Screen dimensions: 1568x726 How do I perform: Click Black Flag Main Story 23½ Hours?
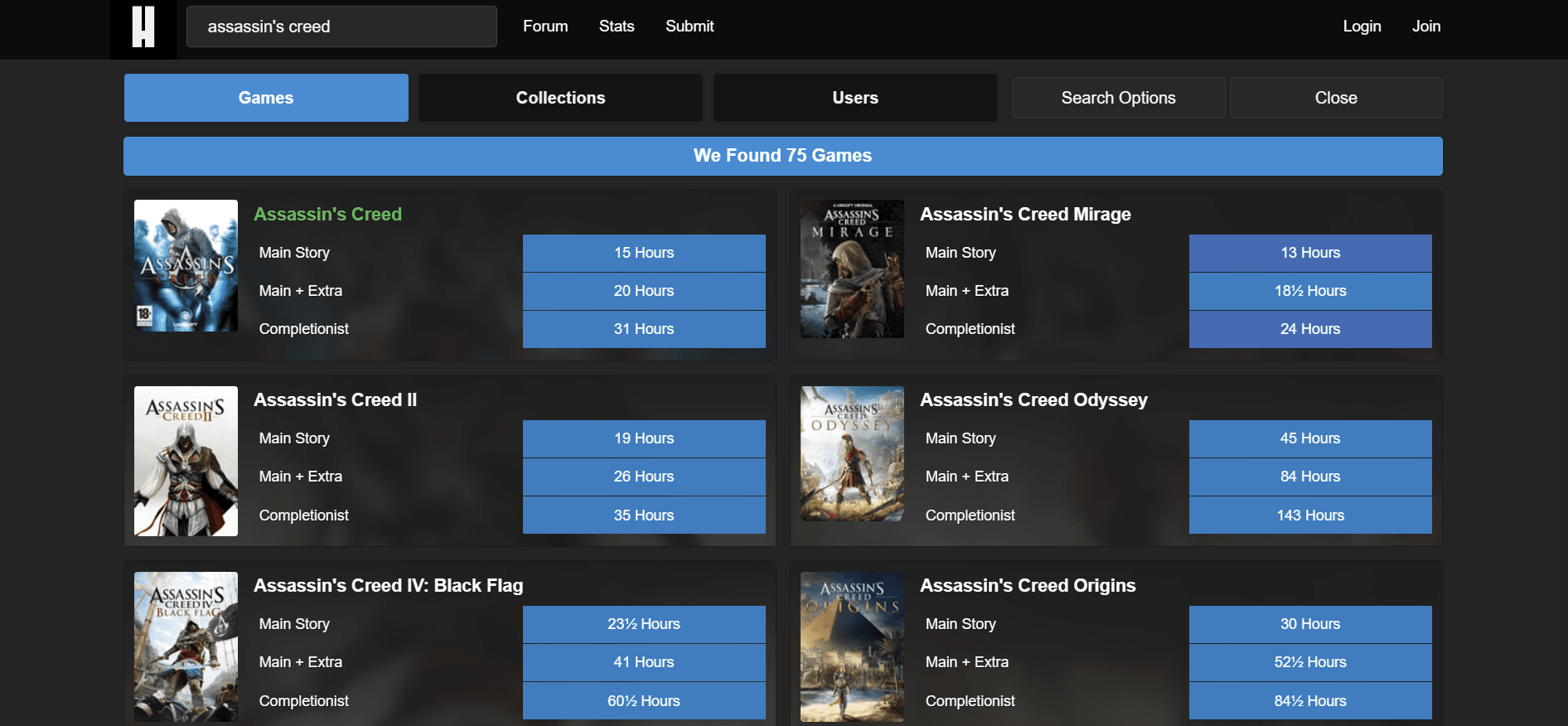coord(644,624)
